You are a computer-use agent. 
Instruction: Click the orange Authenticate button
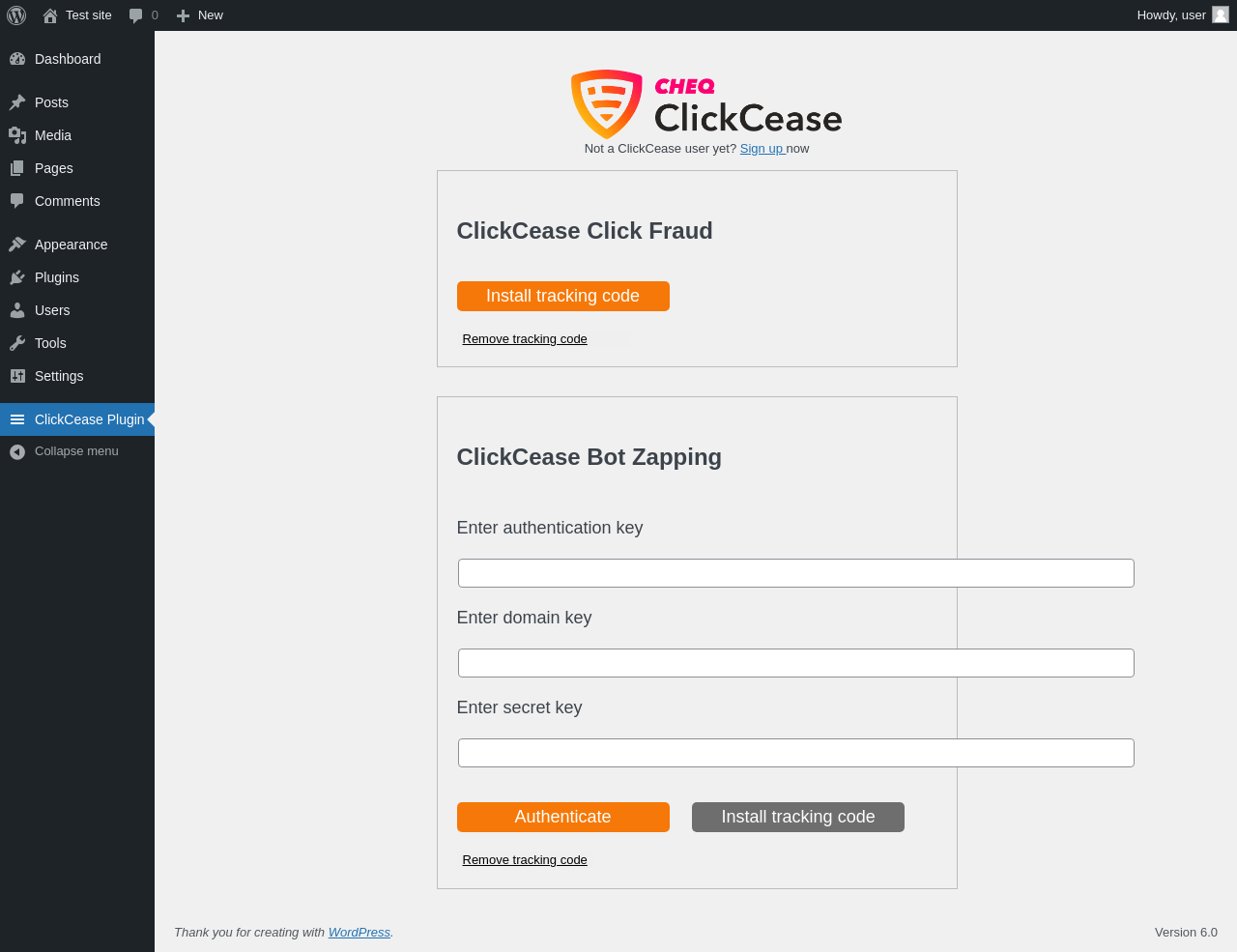[563, 817]
